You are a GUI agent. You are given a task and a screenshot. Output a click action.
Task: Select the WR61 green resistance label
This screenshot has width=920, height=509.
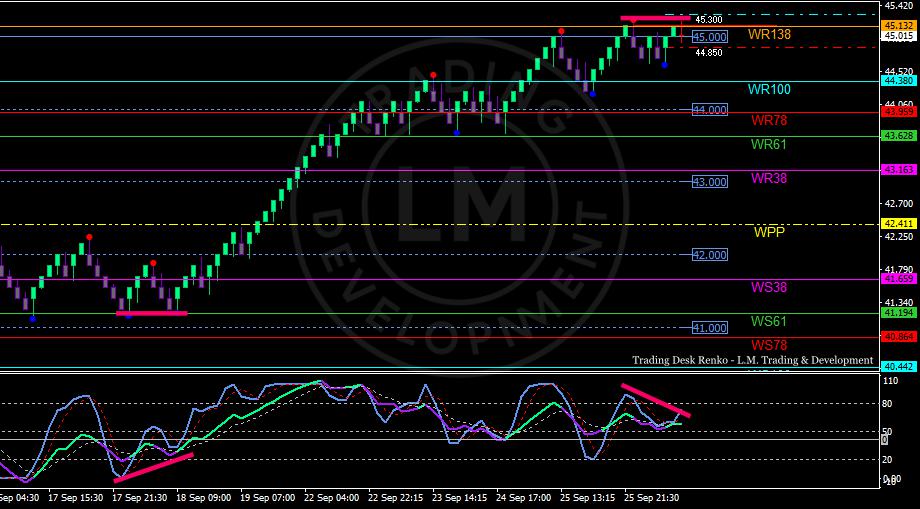(x=769, y=144)
